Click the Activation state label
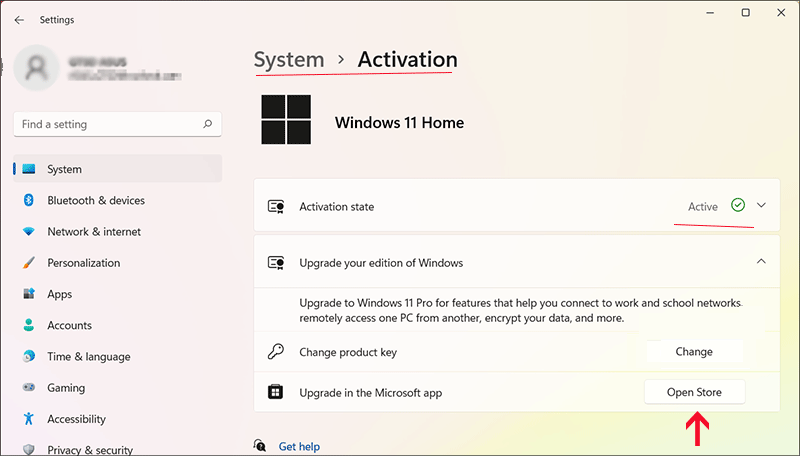Viewport: 800px width, 456px height. coord(337,207)
